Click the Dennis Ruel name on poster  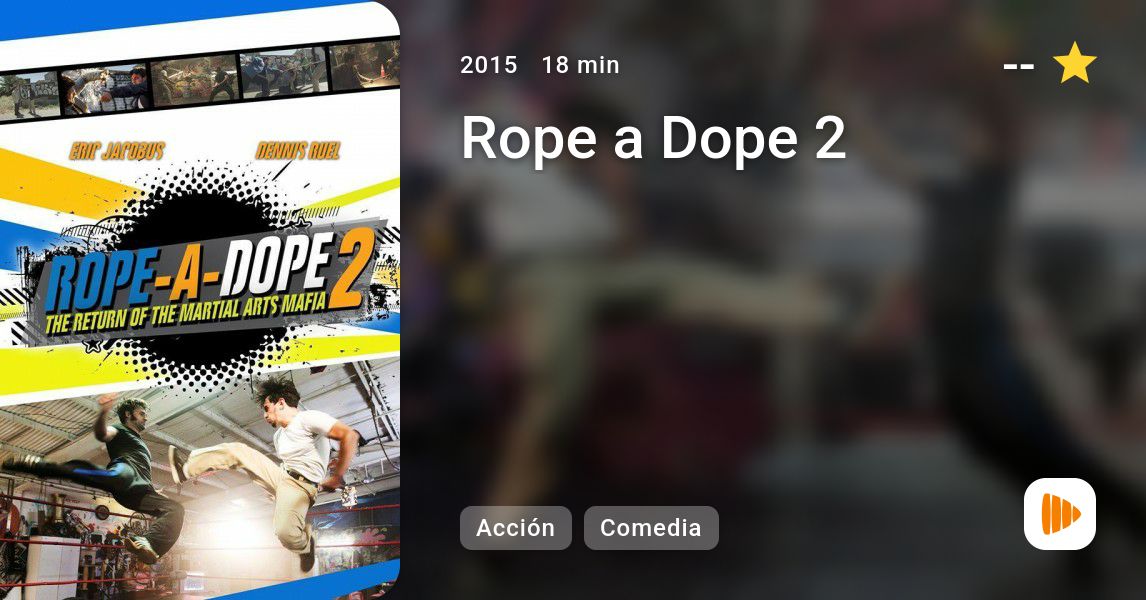coord(298,151)
